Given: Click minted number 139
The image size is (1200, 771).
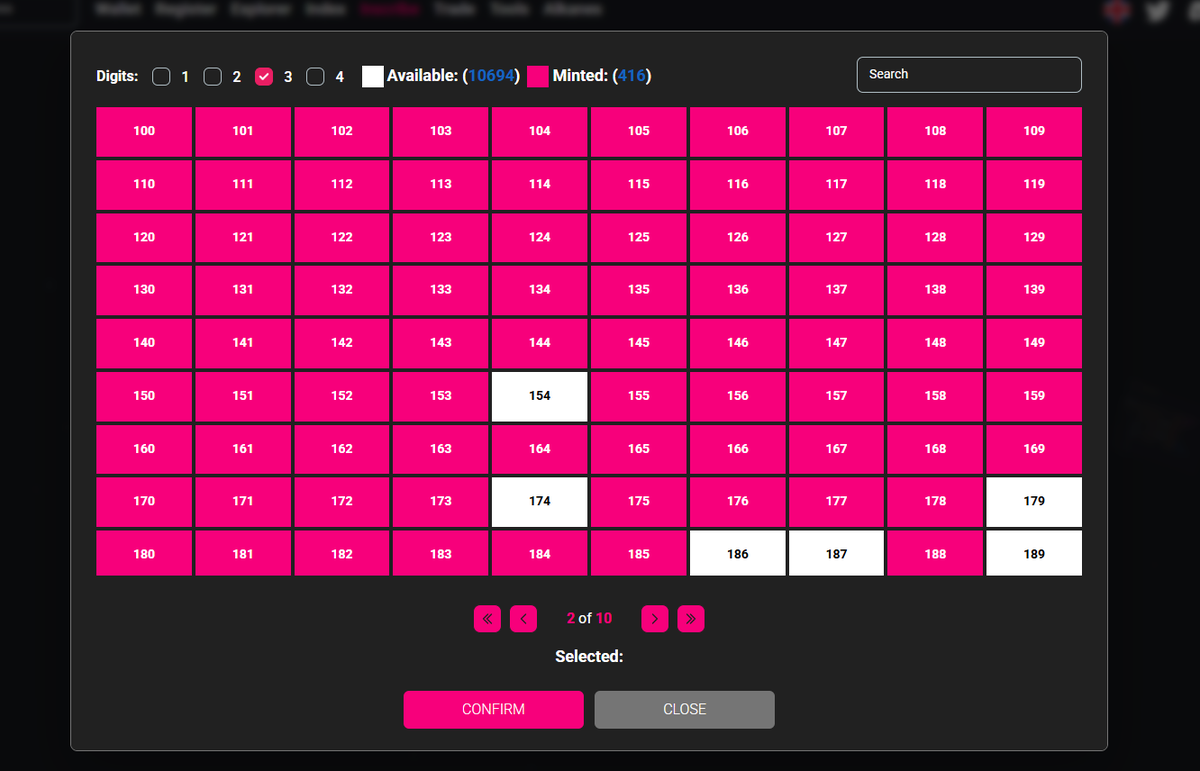Looking at the screenshot, I should (x=1034, y=289).
